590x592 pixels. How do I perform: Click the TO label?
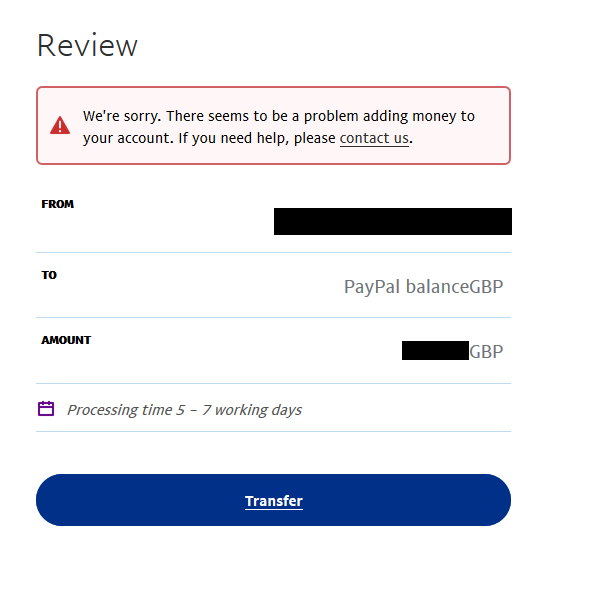(x=49, y=275)
